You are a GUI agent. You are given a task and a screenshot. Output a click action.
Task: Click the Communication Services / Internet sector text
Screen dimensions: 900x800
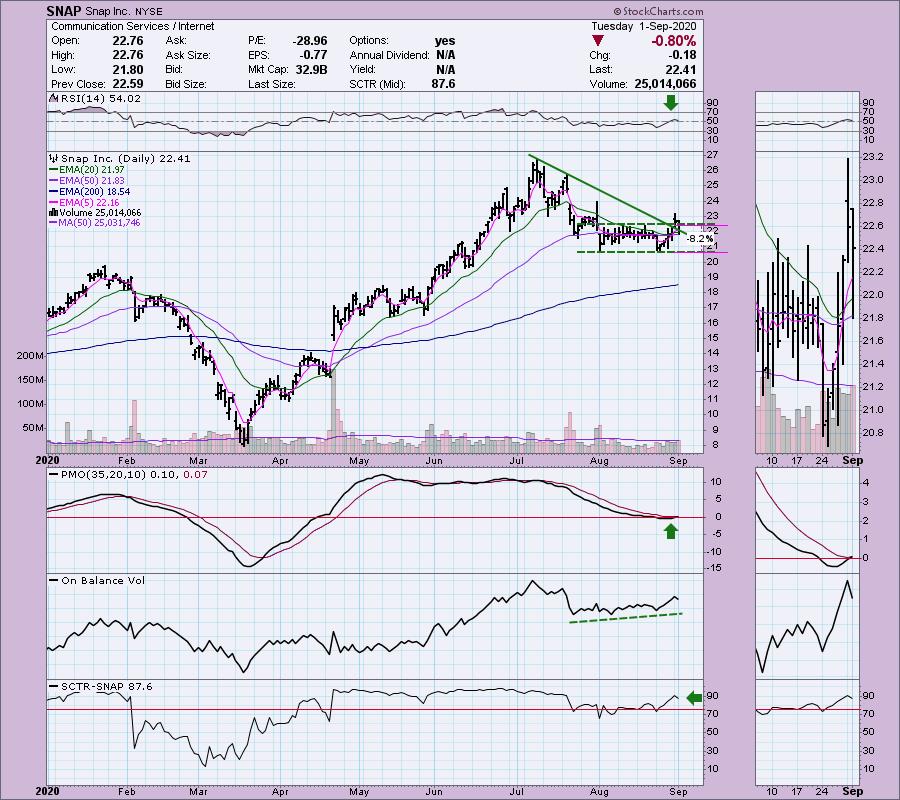tap(133, 26)
